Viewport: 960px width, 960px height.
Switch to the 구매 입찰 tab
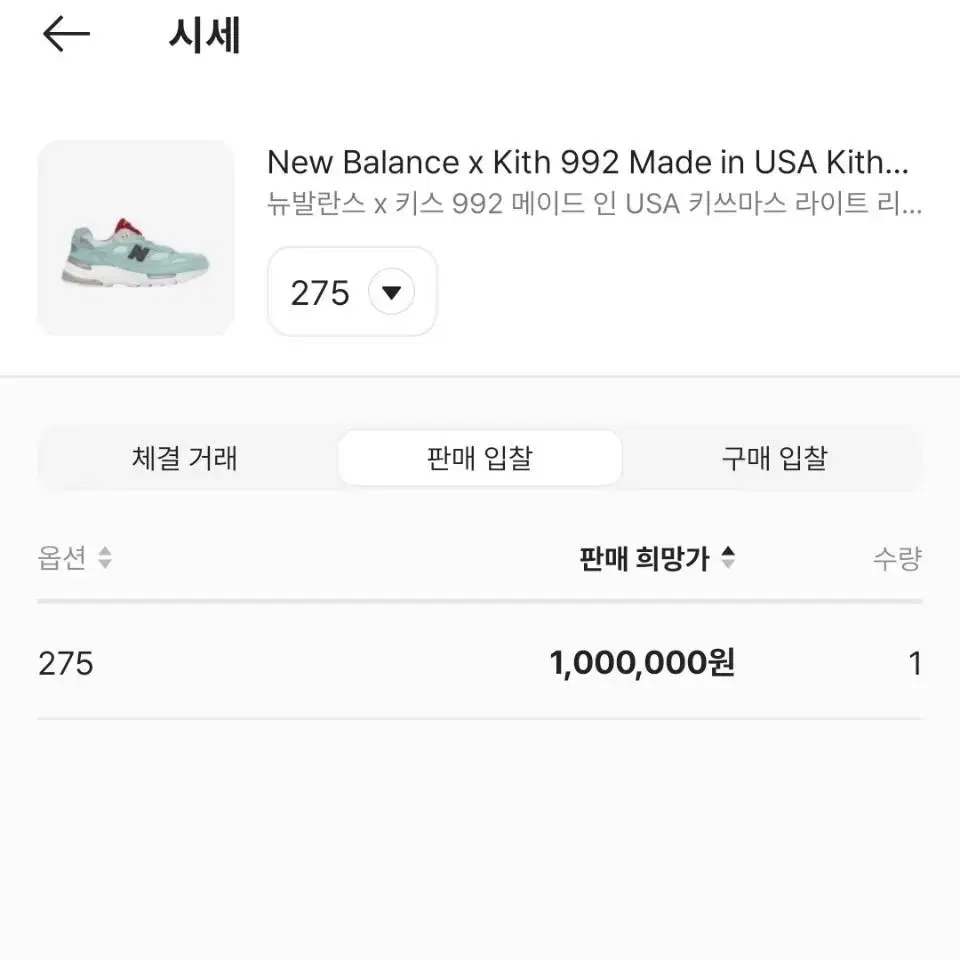click(774, 458)
